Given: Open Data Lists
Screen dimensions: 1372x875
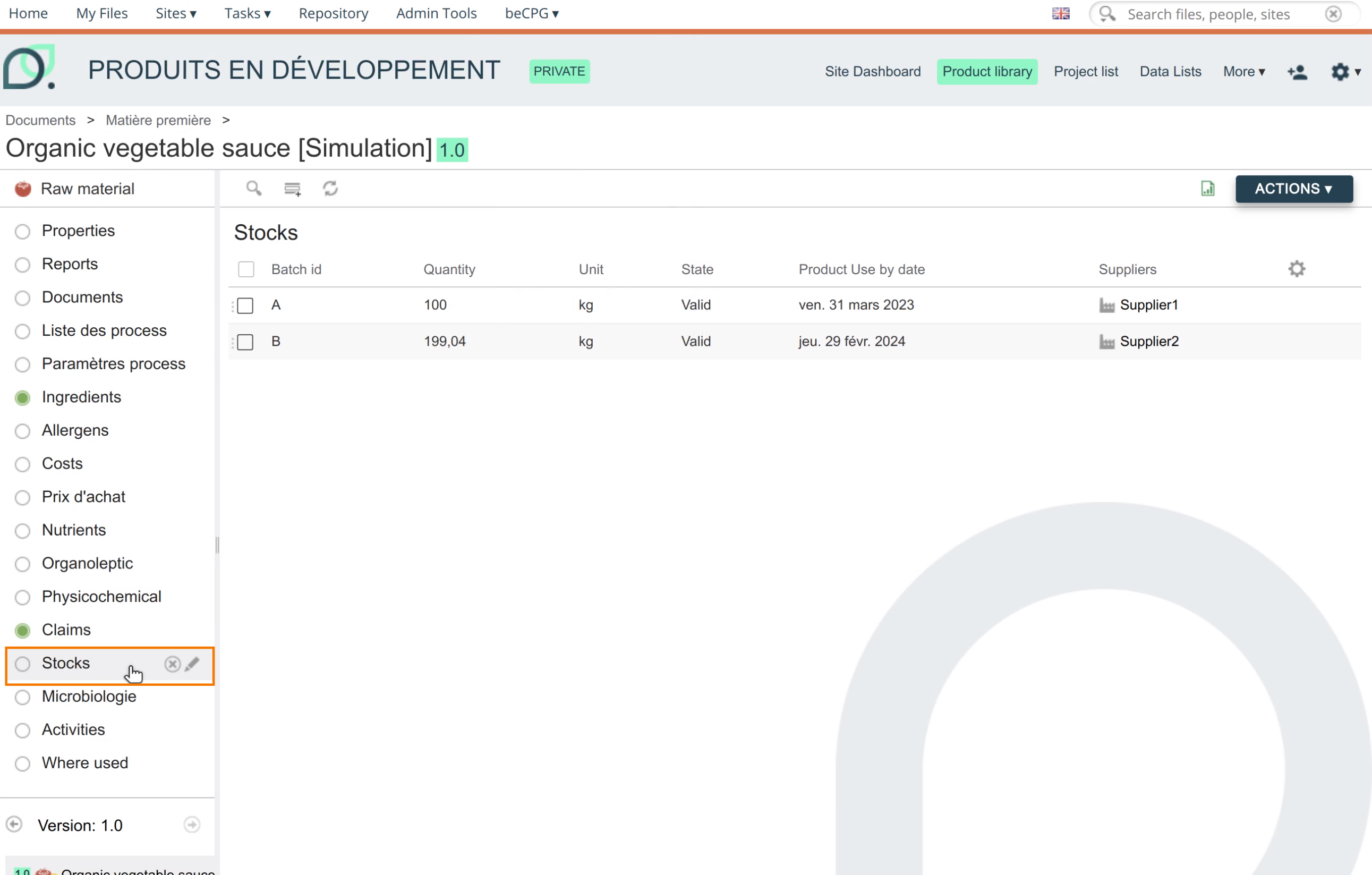Looking at the screenshot, I should (x=1170, y=72).
